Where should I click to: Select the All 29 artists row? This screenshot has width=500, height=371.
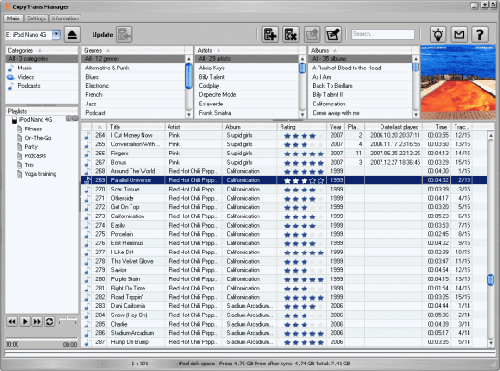click(x=247, y=59)
